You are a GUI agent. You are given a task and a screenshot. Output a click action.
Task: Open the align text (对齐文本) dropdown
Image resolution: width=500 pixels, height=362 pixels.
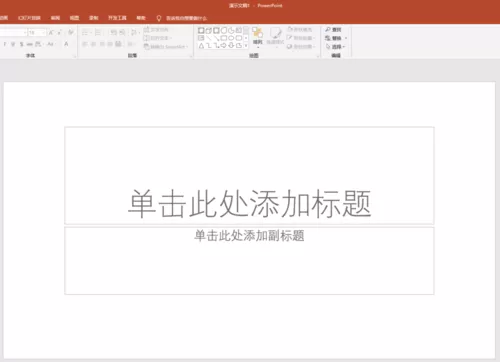(x=158, y=38)
